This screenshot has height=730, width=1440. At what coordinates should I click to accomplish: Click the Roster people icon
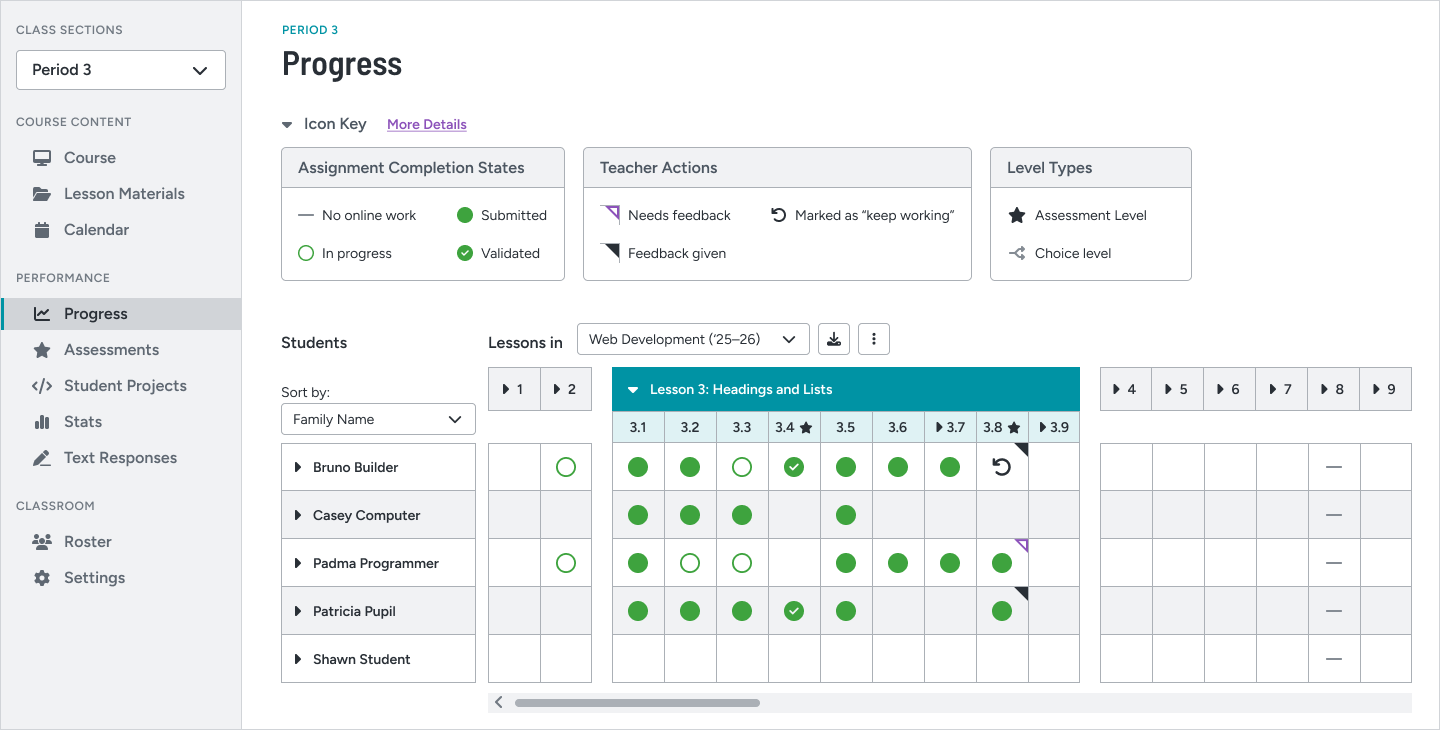(42, 542)
